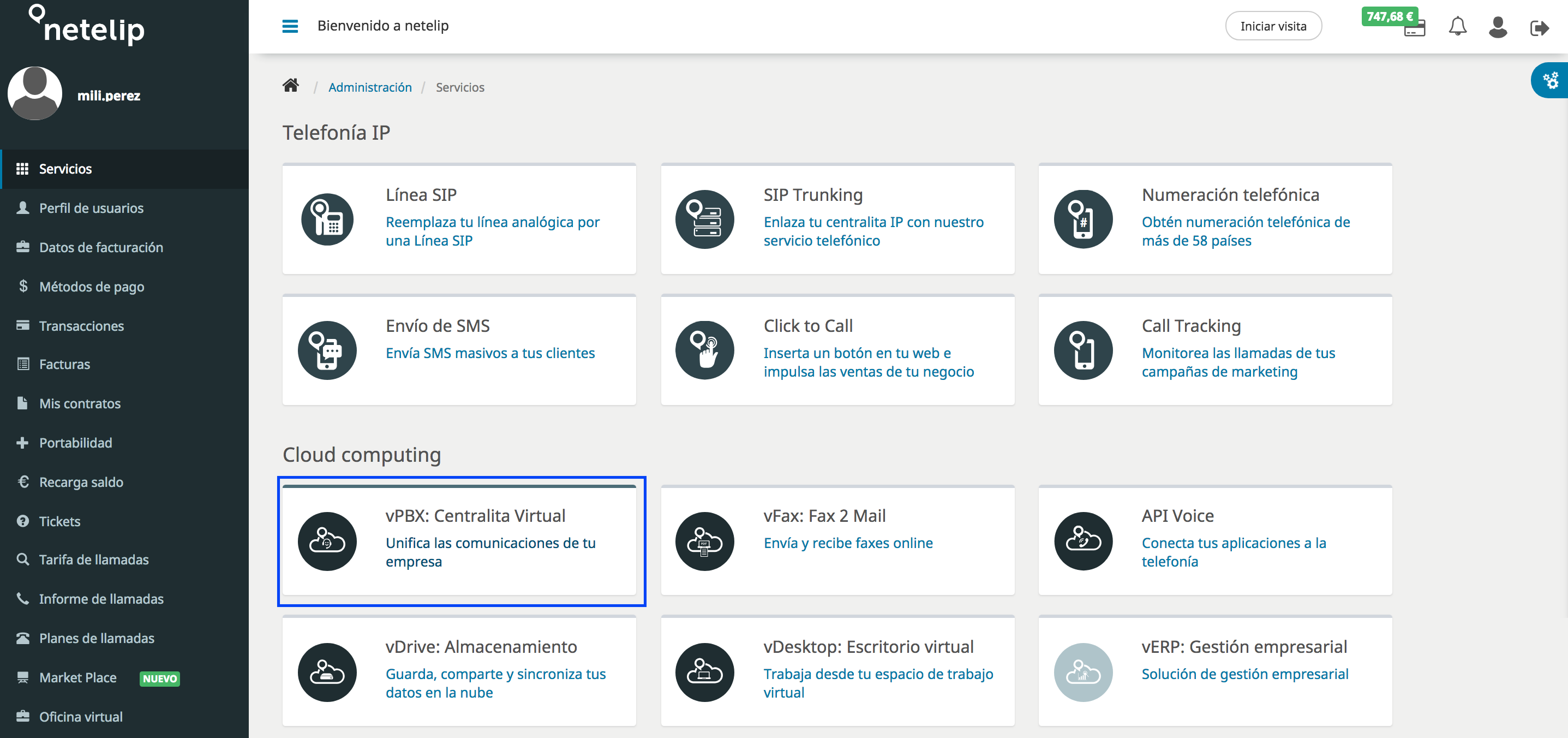Click the Click to Call hand icon
Screen dimensions: 1568x738
(x=704, y=350)
